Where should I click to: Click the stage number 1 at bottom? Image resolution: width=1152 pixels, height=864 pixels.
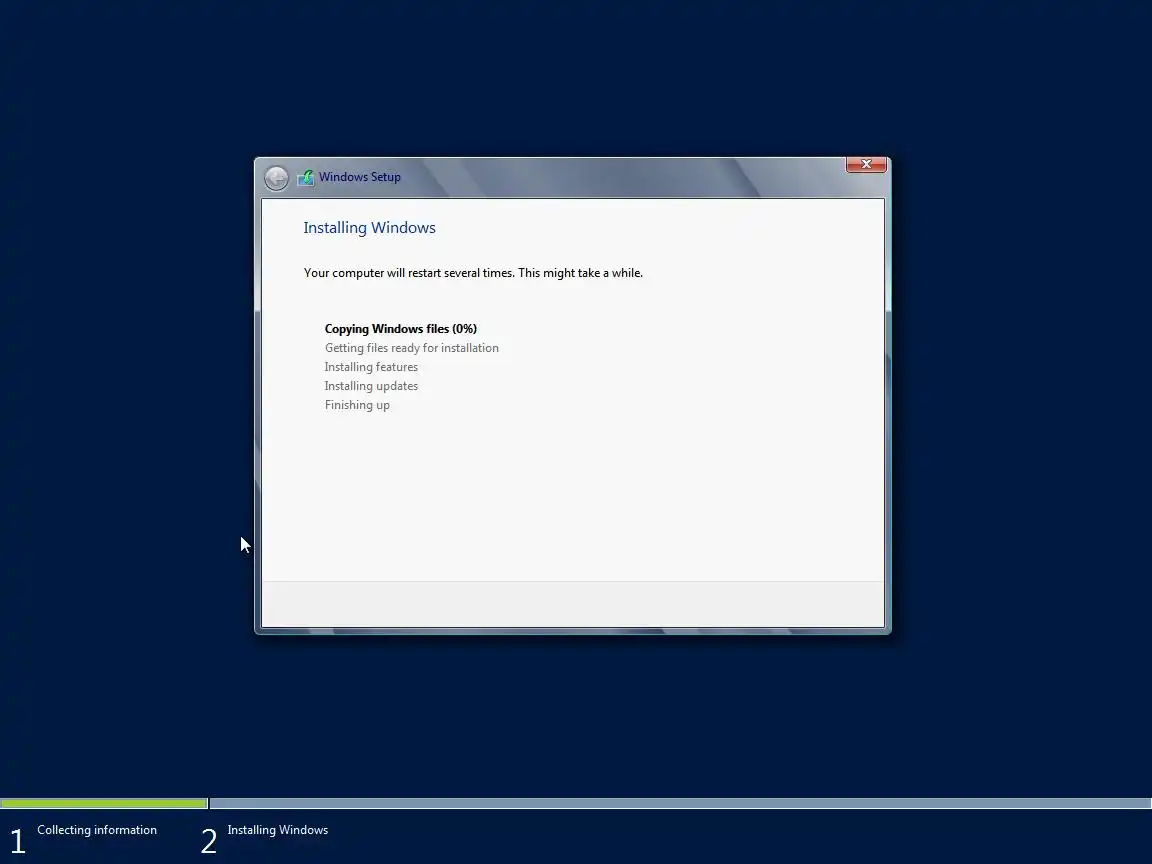click(18, 841)
